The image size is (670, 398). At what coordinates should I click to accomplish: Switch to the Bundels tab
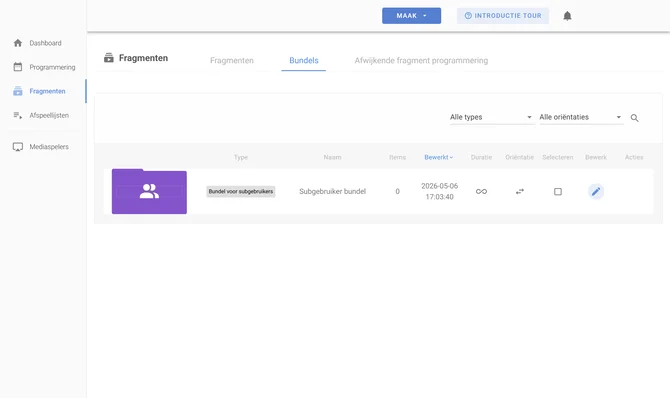point(303,61)
